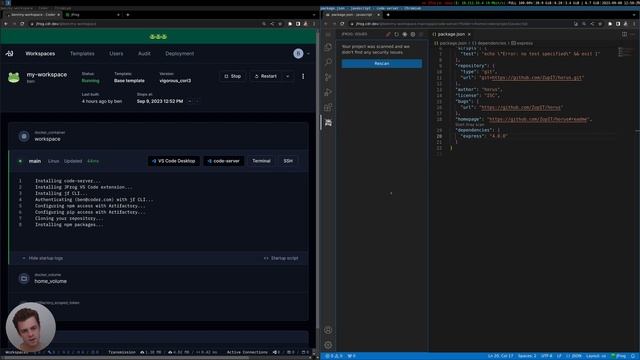Open the Explorer view in the activity bar
The image size is (640, 360).
point(328,47)
